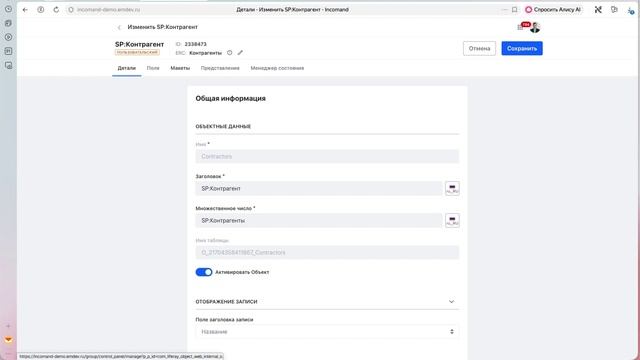Open the applications grid icon with the red badge
The image size is (640, 360).
point(521,27)
